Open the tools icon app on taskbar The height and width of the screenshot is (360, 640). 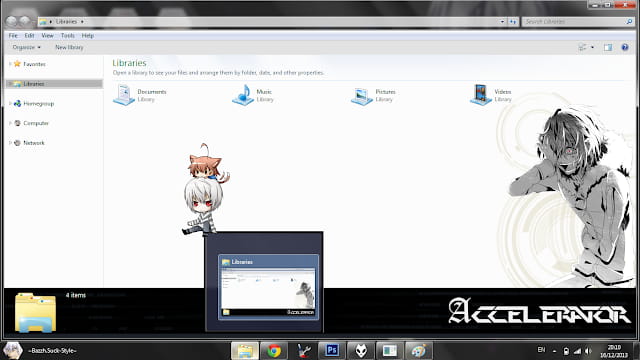[303, 351]
